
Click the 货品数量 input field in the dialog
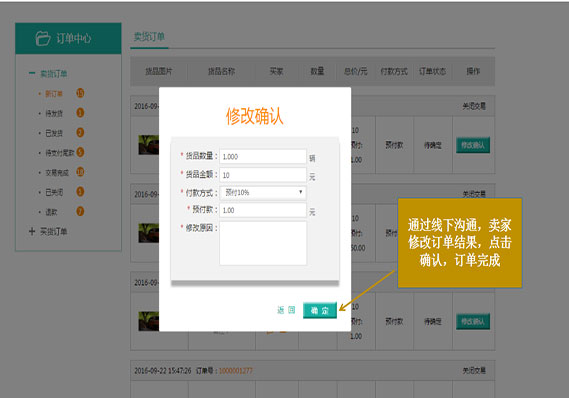(x=263, y=156)
